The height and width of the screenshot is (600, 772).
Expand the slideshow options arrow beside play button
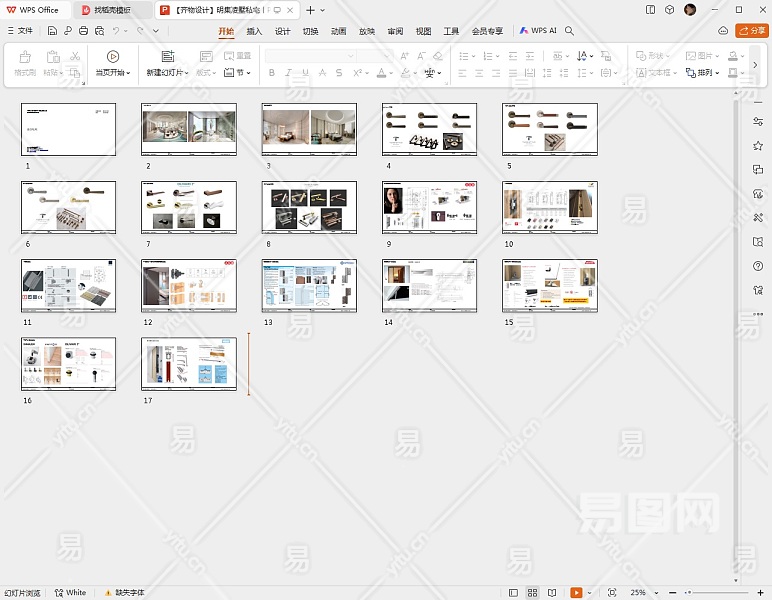pyautogui.click(x=591, y=593)
